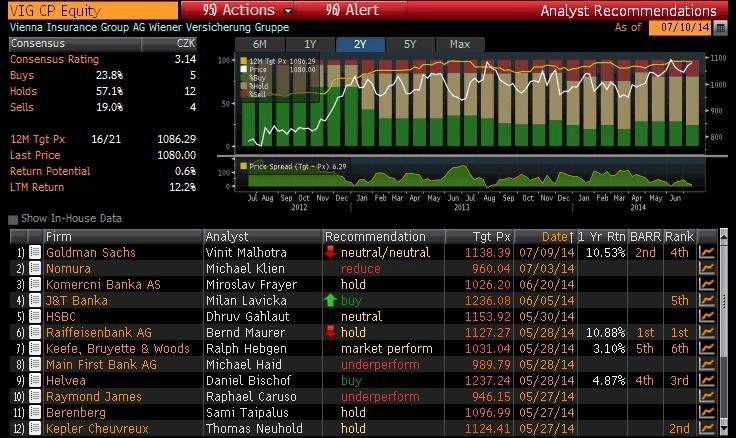Click the Analyst column header
736x438 pixels.
[x=263, y=236]
